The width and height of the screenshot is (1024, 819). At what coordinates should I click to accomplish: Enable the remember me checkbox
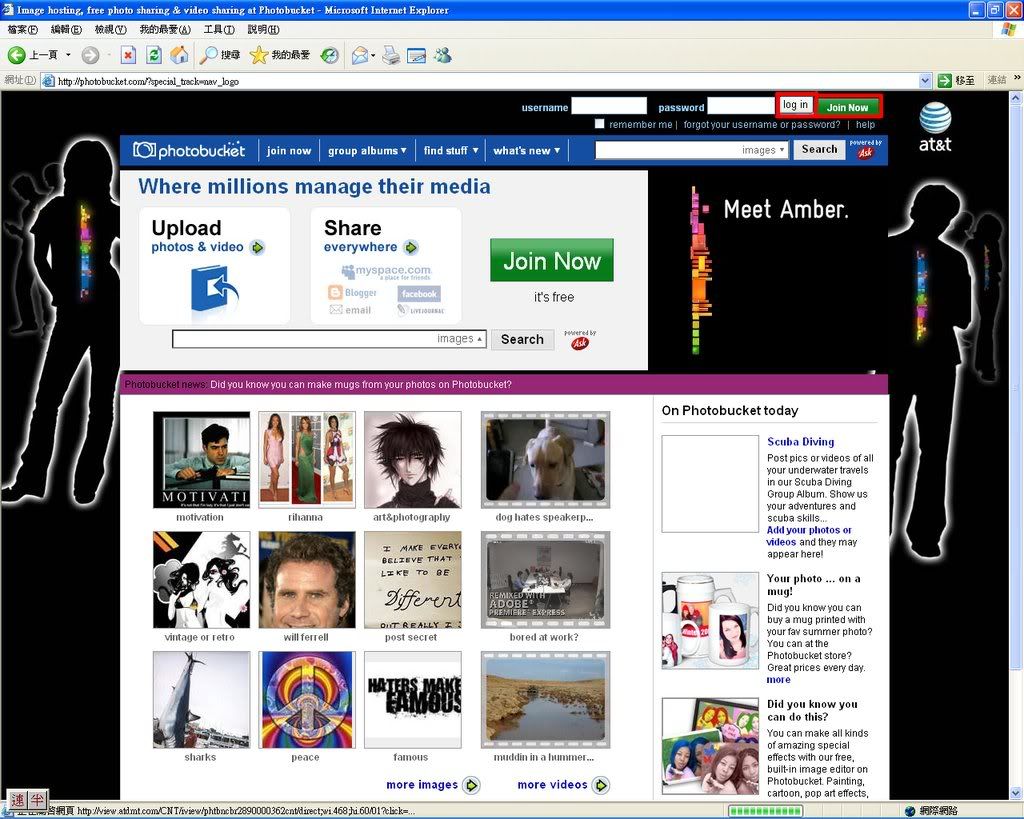click(600, 124)
